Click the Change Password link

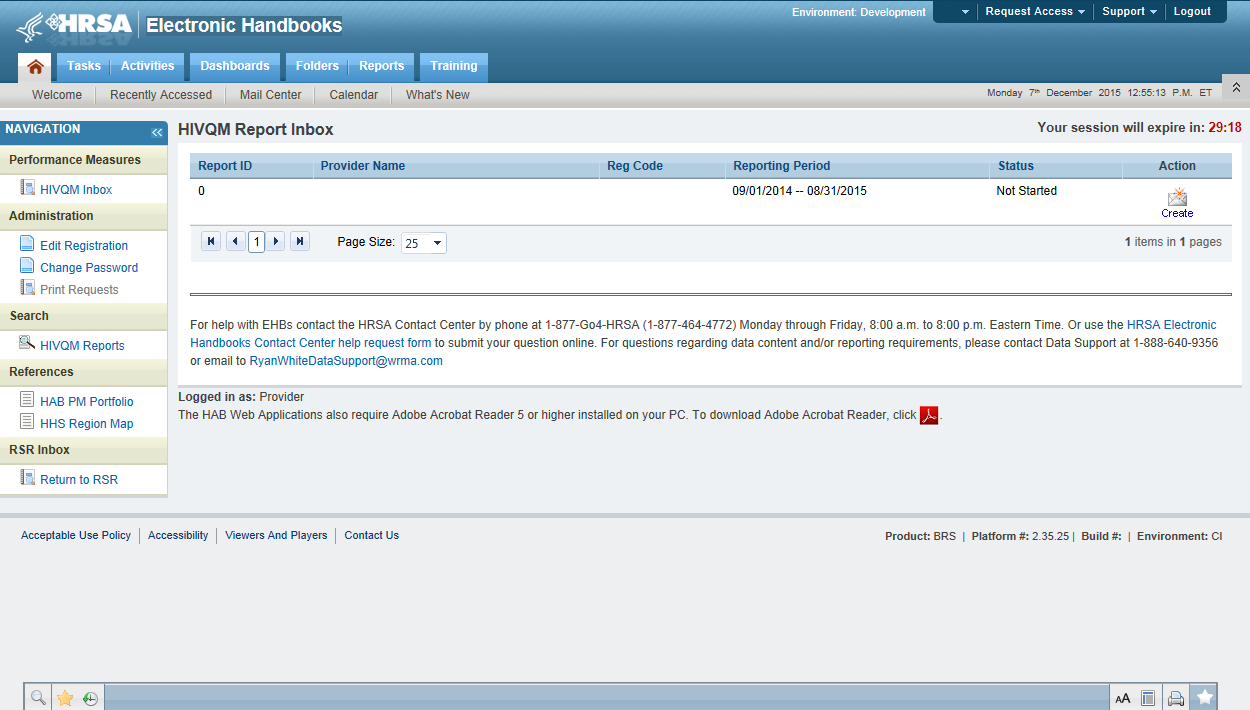(89, 268)
